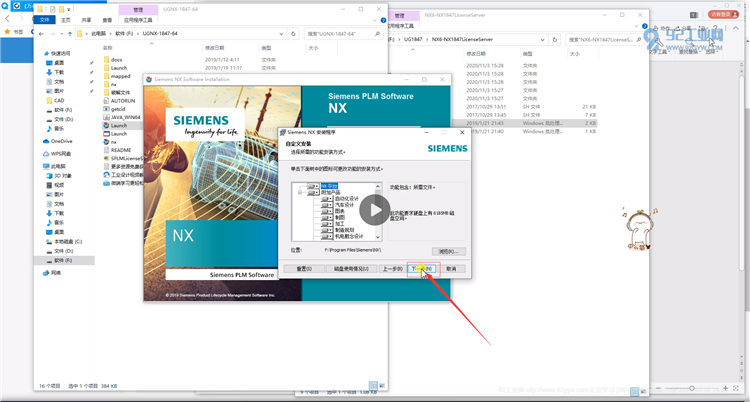Open the 查看 ribbon tab
750x402 pixels.
click(107, 20)
